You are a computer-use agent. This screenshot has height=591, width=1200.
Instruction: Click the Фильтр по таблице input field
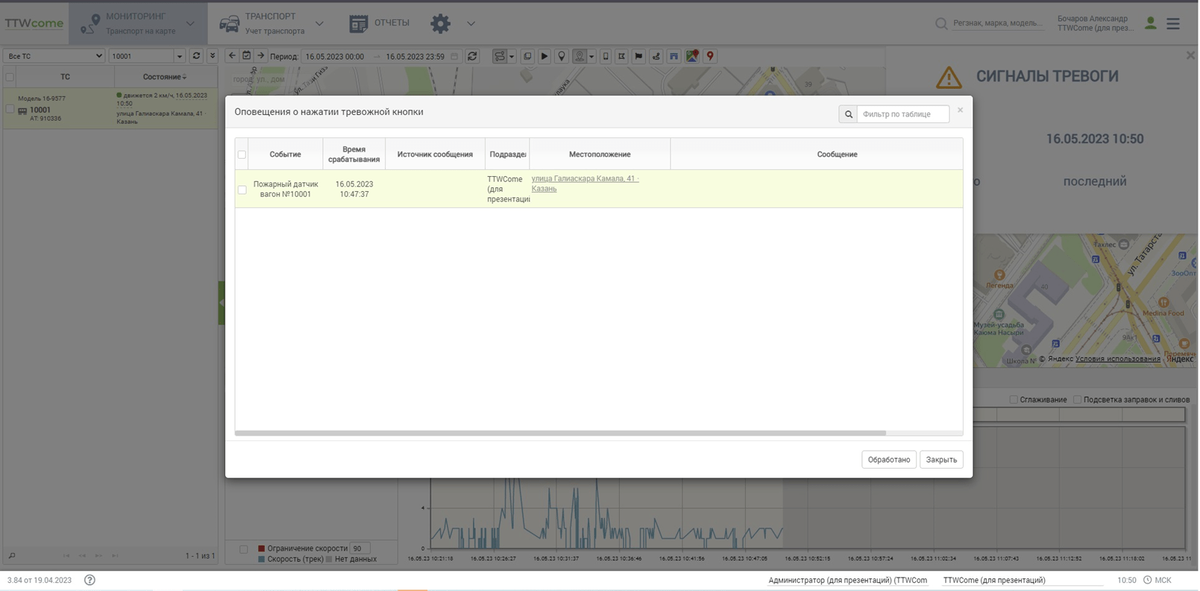(x=903, y=115)
